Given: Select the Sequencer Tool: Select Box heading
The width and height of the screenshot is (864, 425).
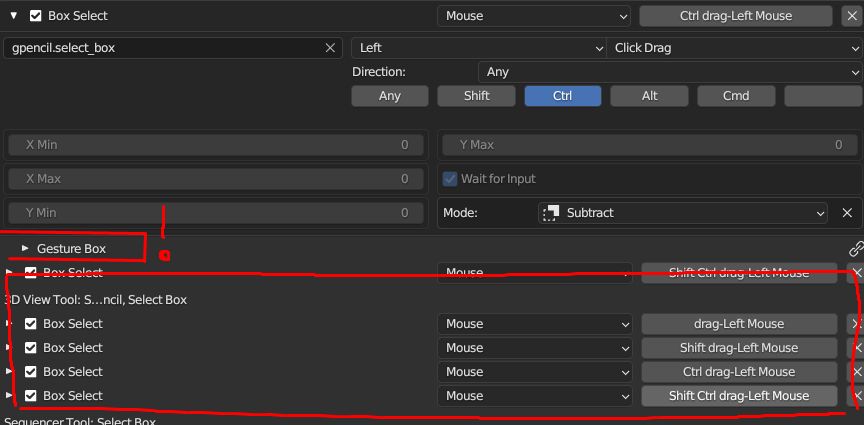Looking at the screenshot, I should click(x=80, y=421).
